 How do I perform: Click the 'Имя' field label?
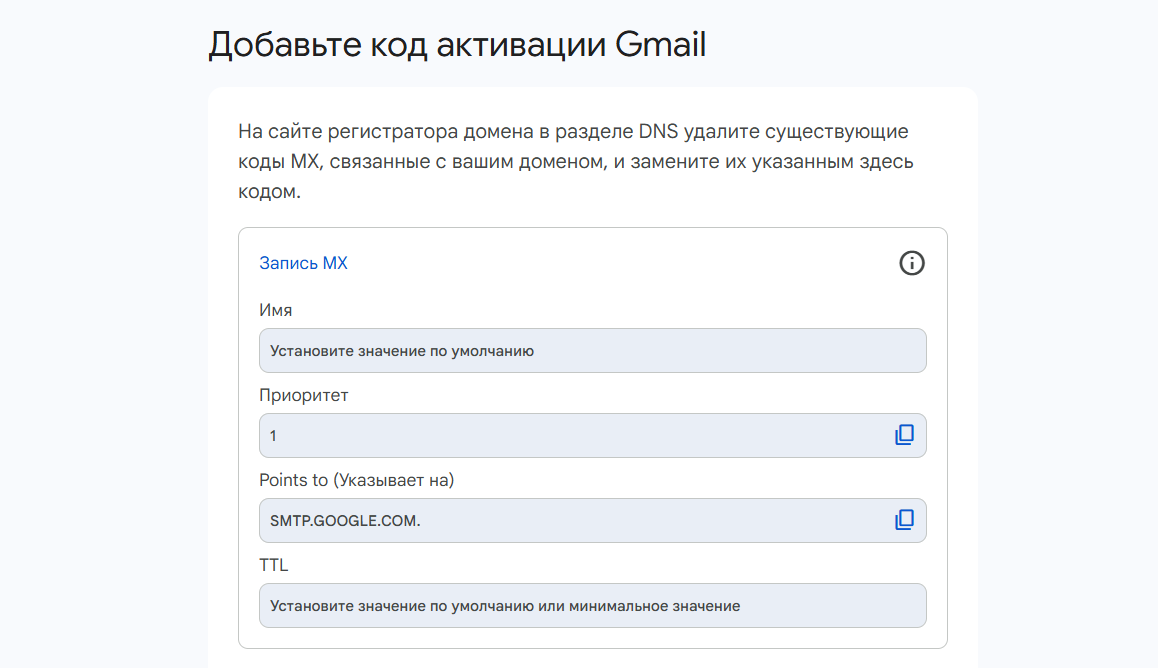tap(275, 310)
